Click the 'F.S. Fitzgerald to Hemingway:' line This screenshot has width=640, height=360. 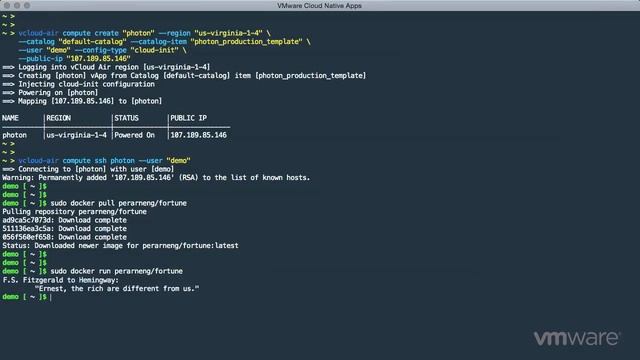(60, 280)
